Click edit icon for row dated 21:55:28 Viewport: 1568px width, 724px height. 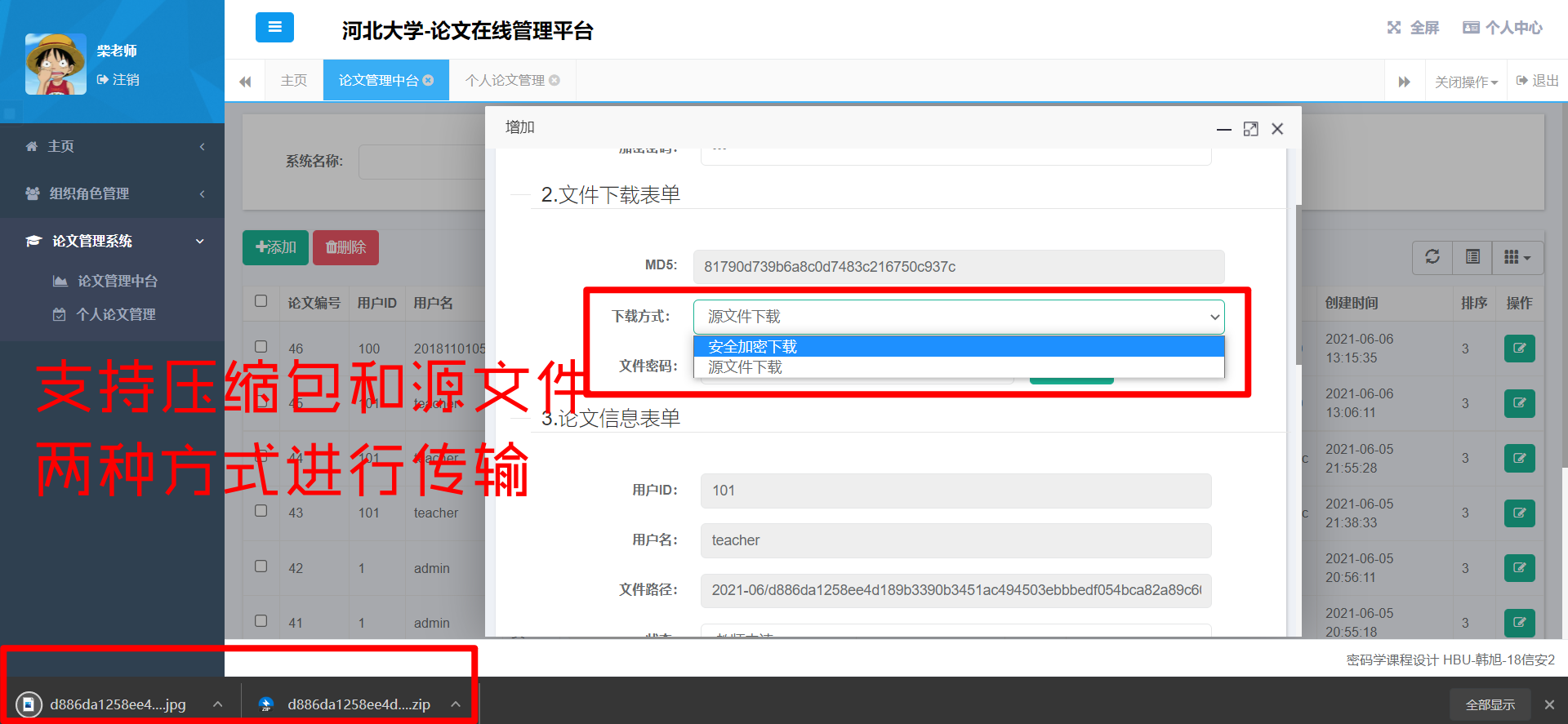[x=1519, y=458]
